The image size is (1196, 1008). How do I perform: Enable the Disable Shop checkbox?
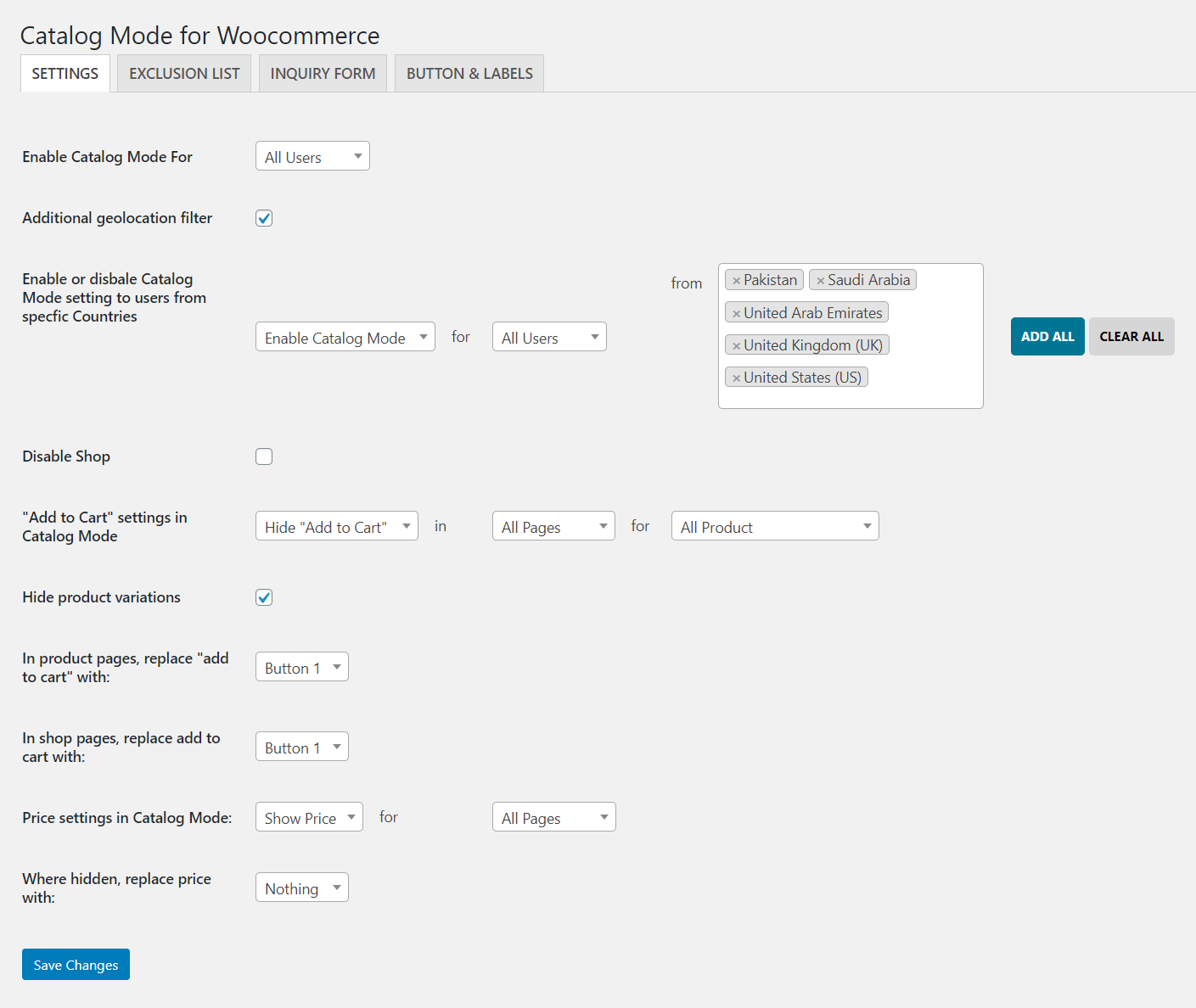click(x=264, y=456)
